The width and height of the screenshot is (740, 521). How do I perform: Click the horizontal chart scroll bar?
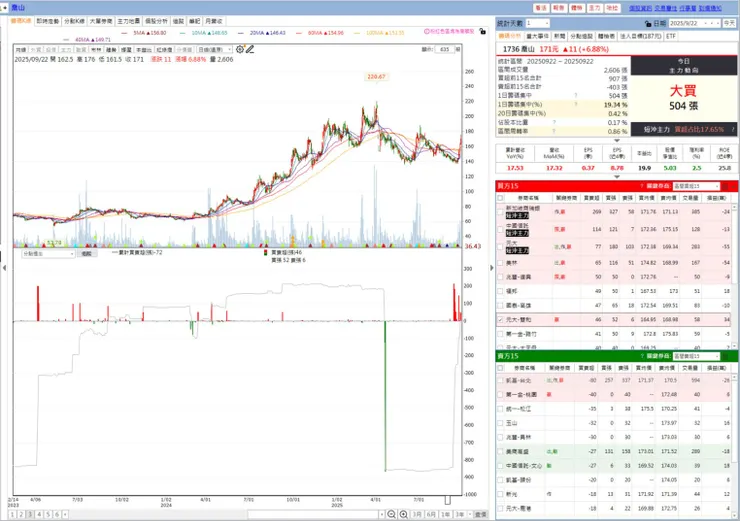(x=313, y=514)
